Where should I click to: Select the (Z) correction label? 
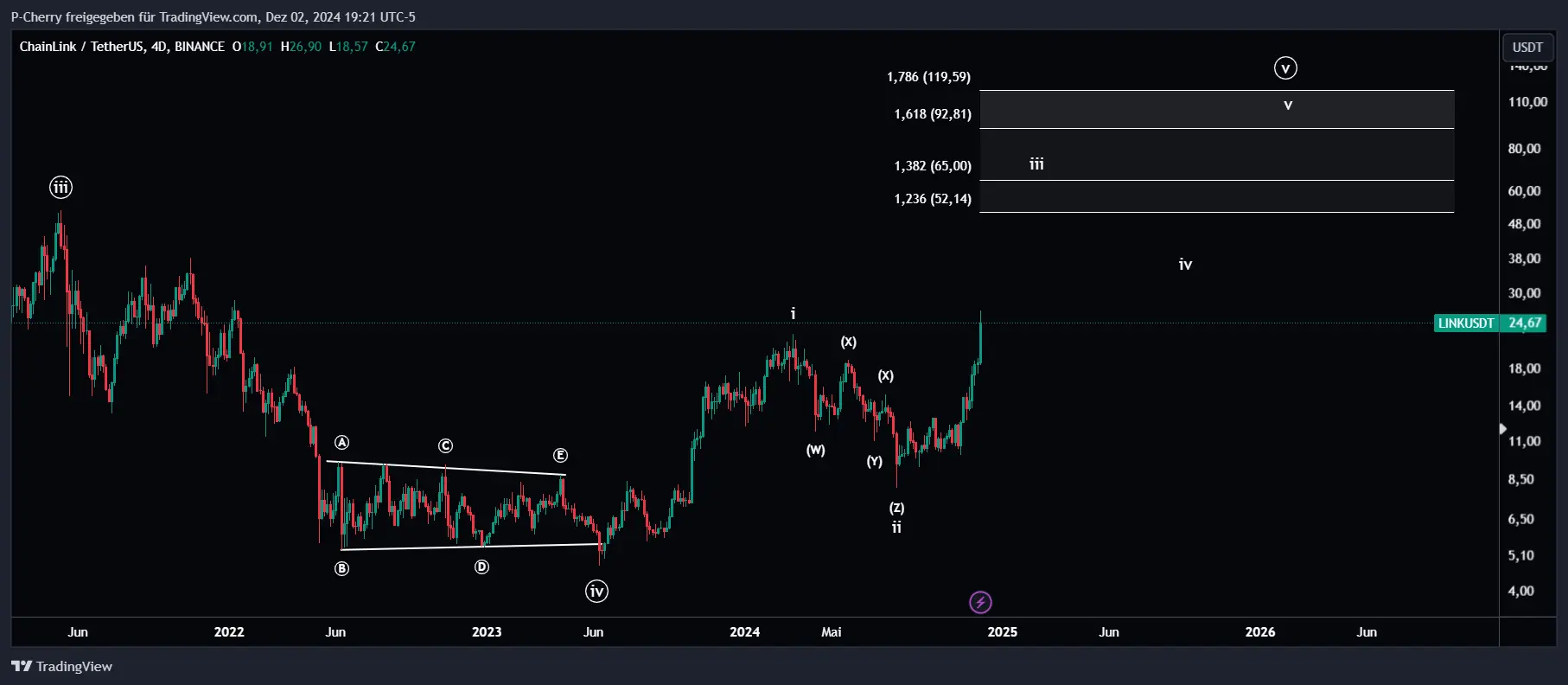coord(897,508)
